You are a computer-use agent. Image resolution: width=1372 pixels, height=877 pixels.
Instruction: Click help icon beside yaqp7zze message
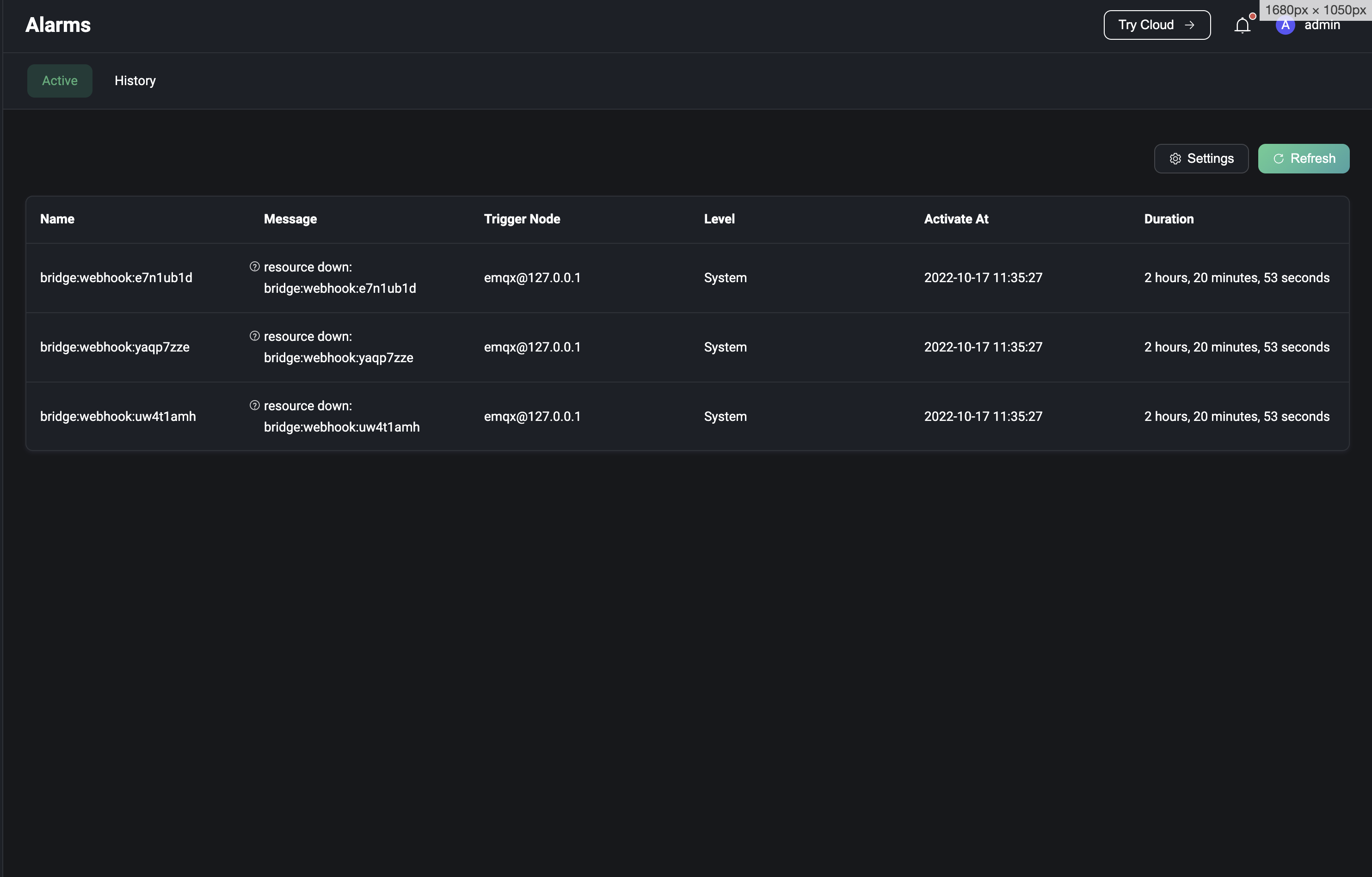click(255, 336)
